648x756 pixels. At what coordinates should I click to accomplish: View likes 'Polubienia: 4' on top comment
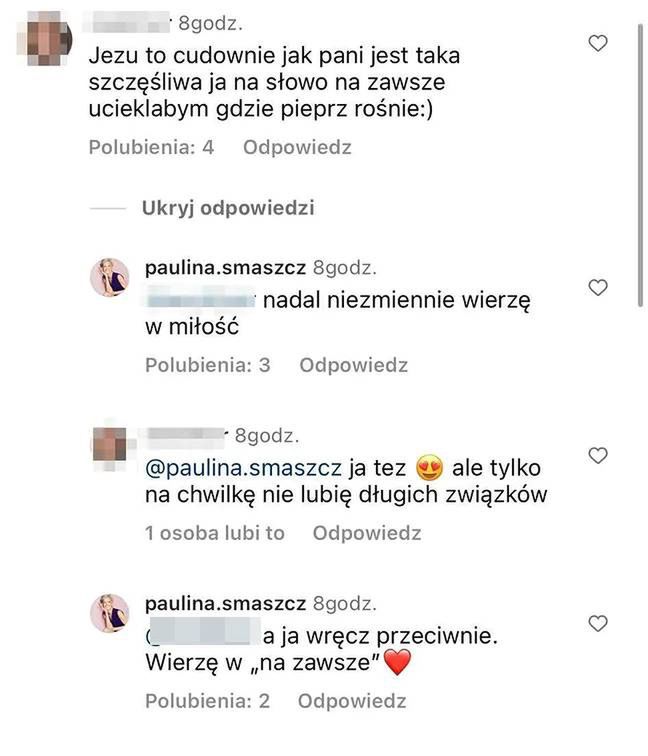click(x=151, y=147)
